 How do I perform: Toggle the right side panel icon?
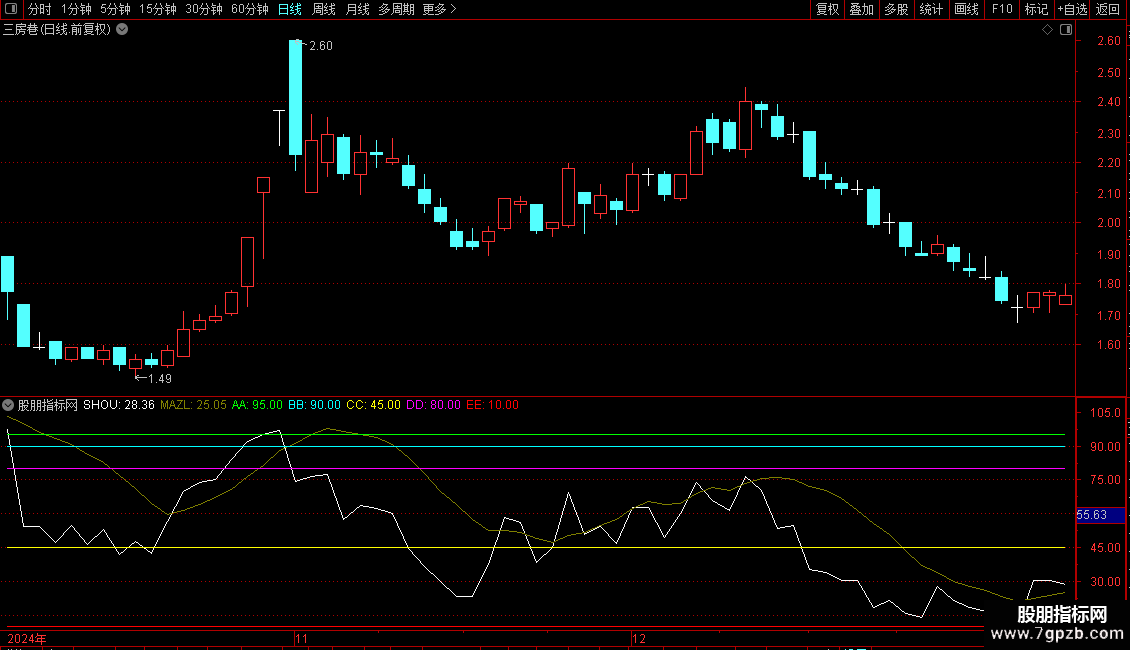click(x=1066, y=30)
